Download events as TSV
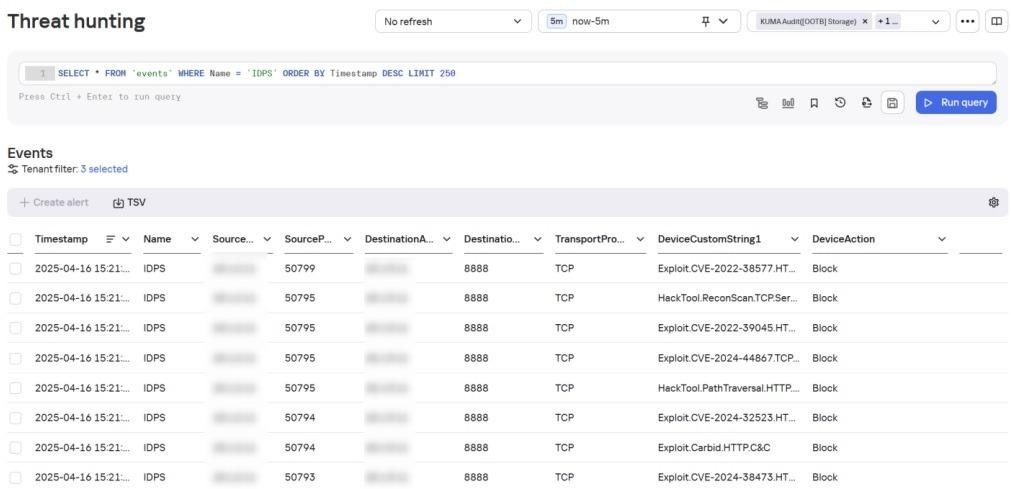This screenshot has width=1011, height=489. [x=129, y=203]
